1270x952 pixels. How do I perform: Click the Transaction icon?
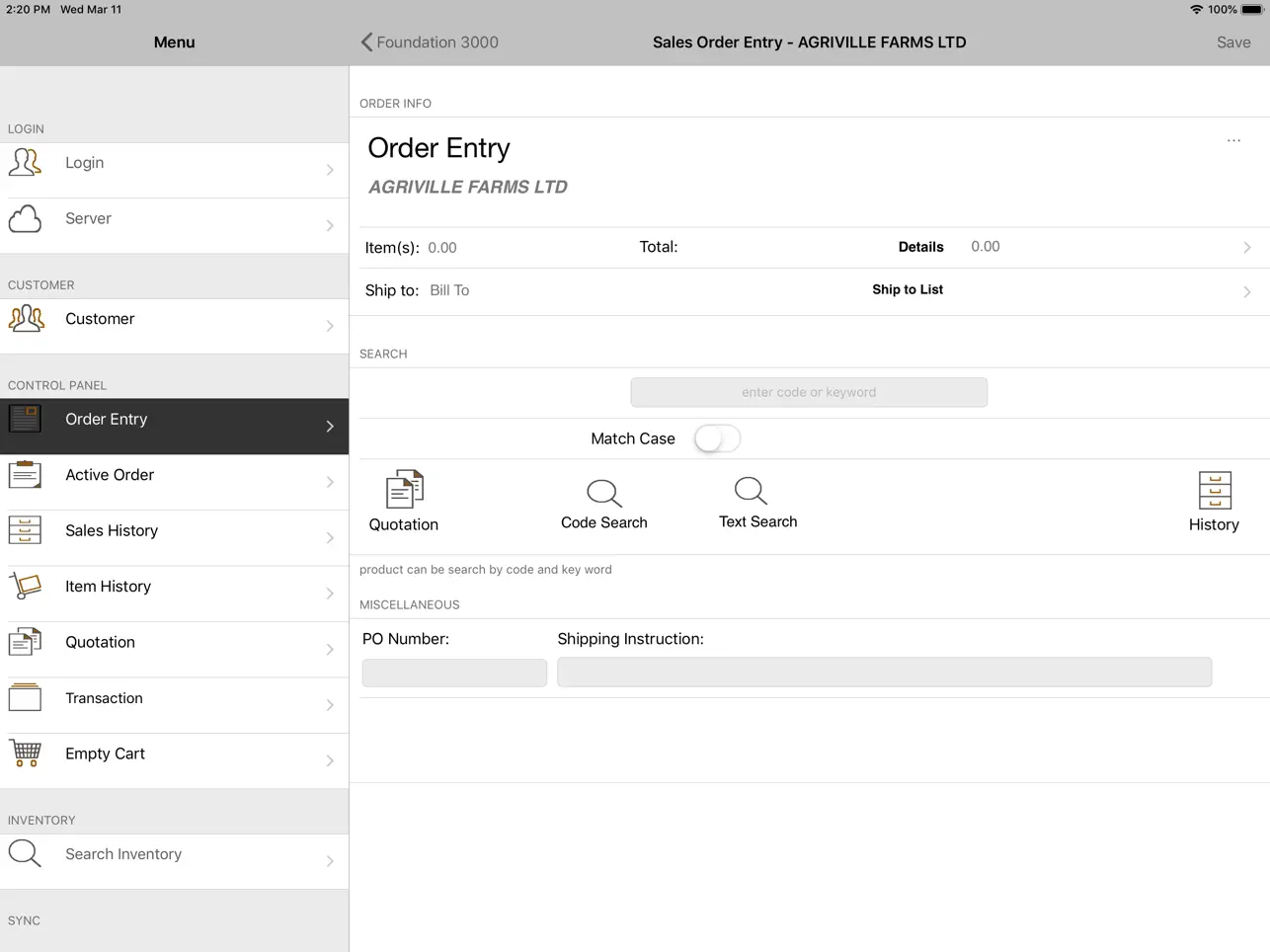(x=26, y=698)
